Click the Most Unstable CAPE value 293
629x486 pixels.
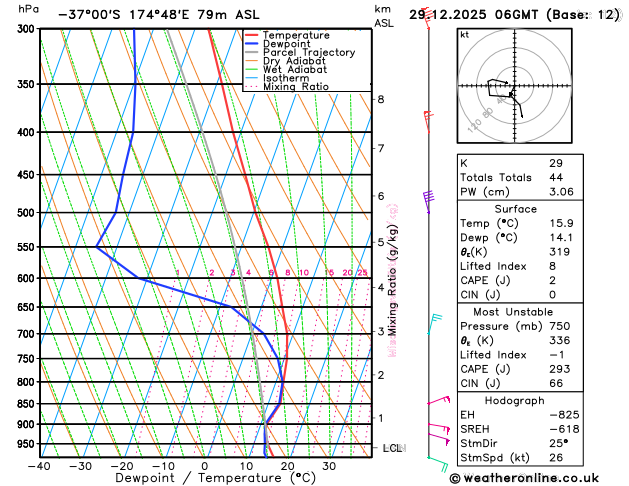tap(560, 369)
